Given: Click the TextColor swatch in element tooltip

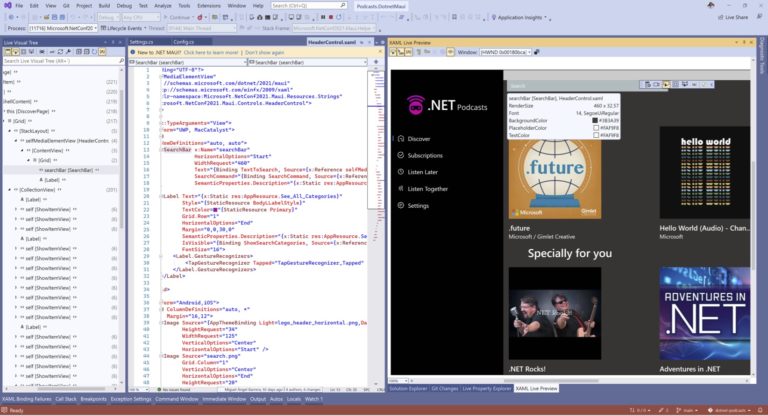Looking at the screenshot, I should tap(596, 135).
